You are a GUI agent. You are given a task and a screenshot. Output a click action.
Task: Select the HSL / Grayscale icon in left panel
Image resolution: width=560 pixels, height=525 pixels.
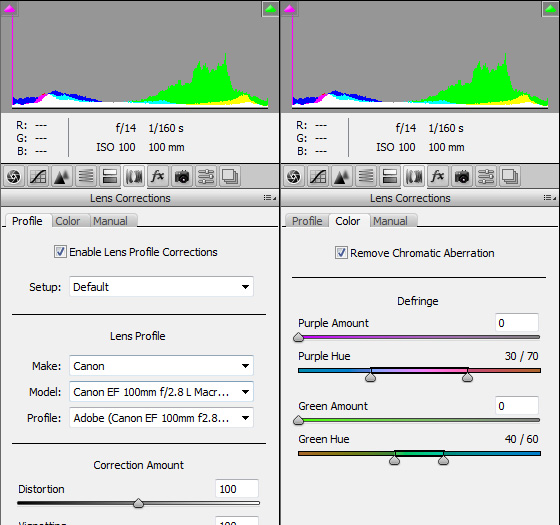tap(86, 176)
